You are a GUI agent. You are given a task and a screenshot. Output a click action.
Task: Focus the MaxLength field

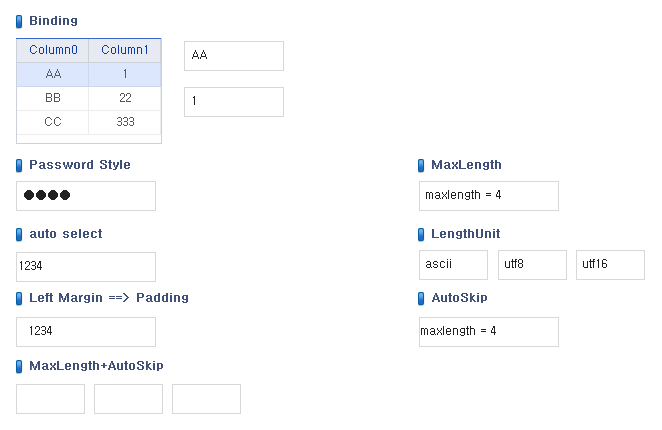489,196
